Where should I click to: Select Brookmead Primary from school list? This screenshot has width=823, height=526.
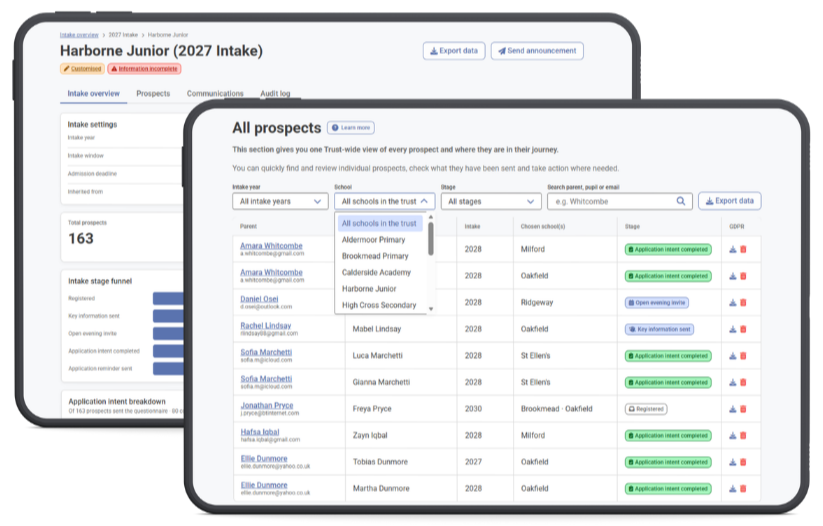(x=375, y=256)
